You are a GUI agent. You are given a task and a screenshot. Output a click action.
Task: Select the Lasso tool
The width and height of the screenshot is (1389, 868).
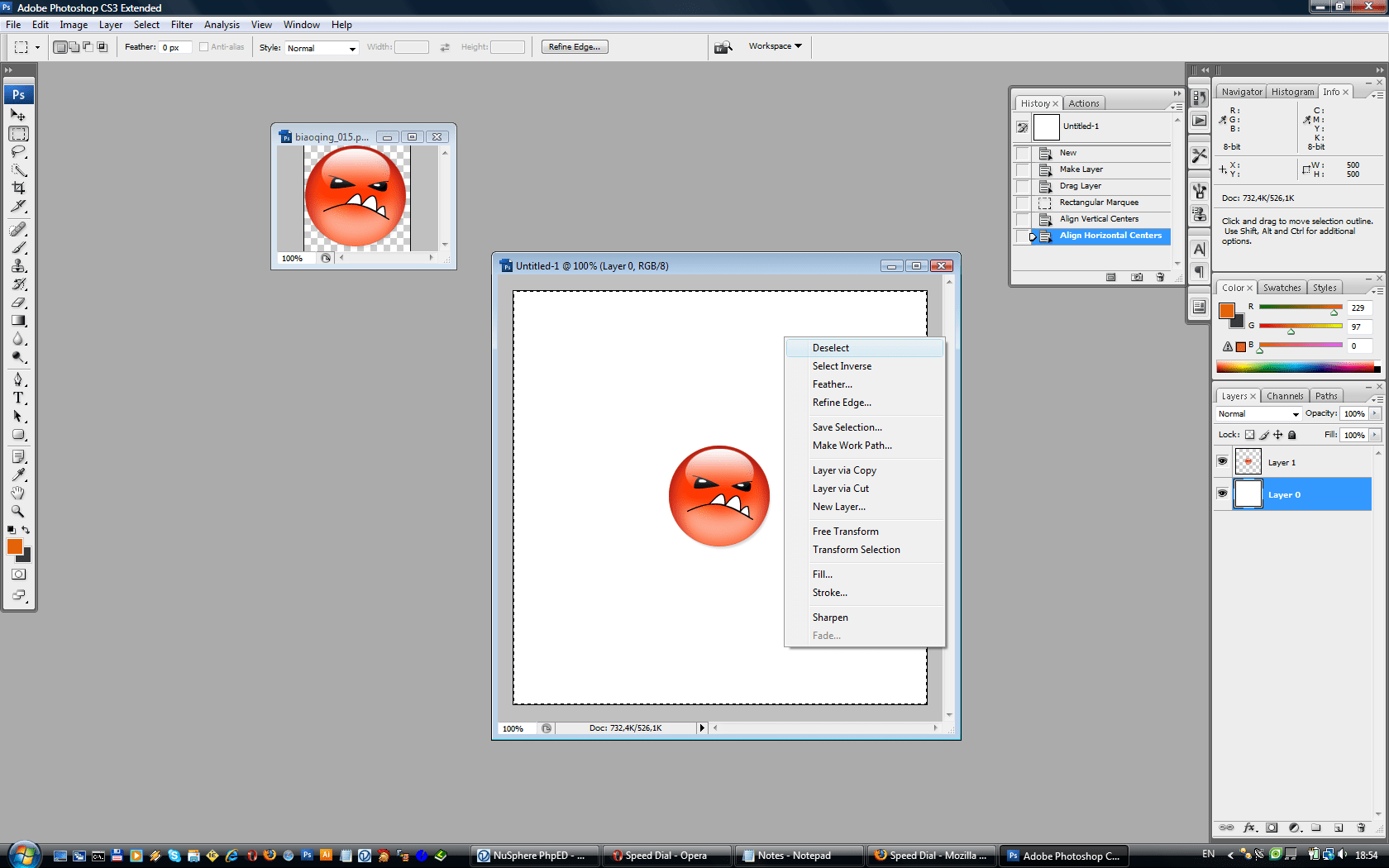coord(18,152)
